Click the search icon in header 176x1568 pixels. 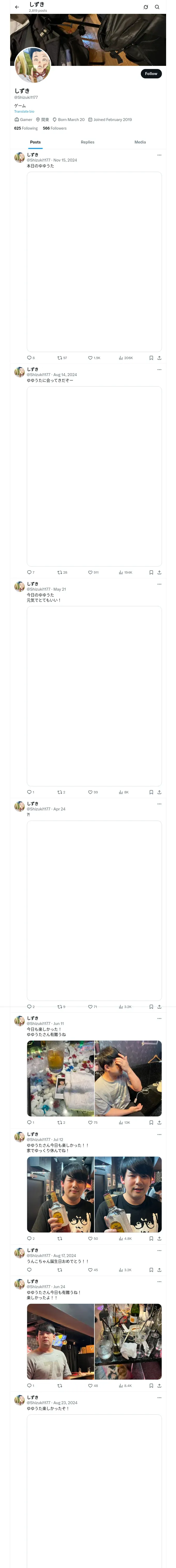click(157, 7)
